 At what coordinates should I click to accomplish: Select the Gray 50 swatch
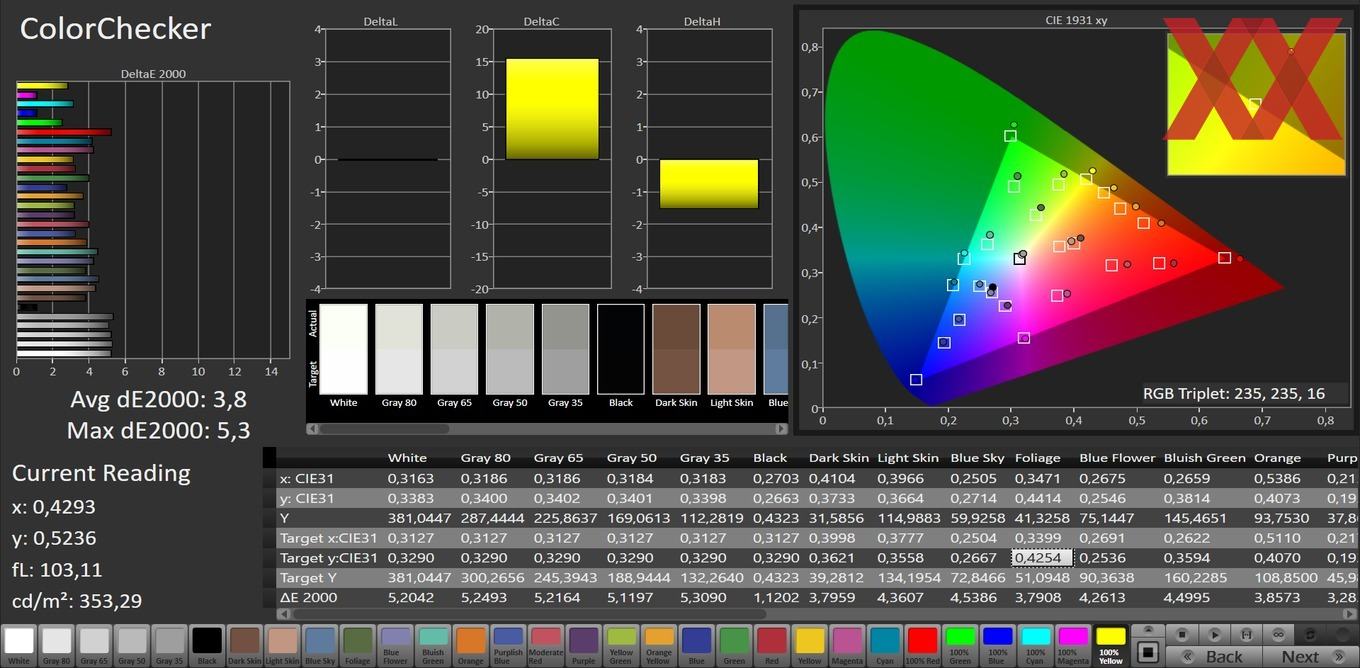[x=132, y=645]
